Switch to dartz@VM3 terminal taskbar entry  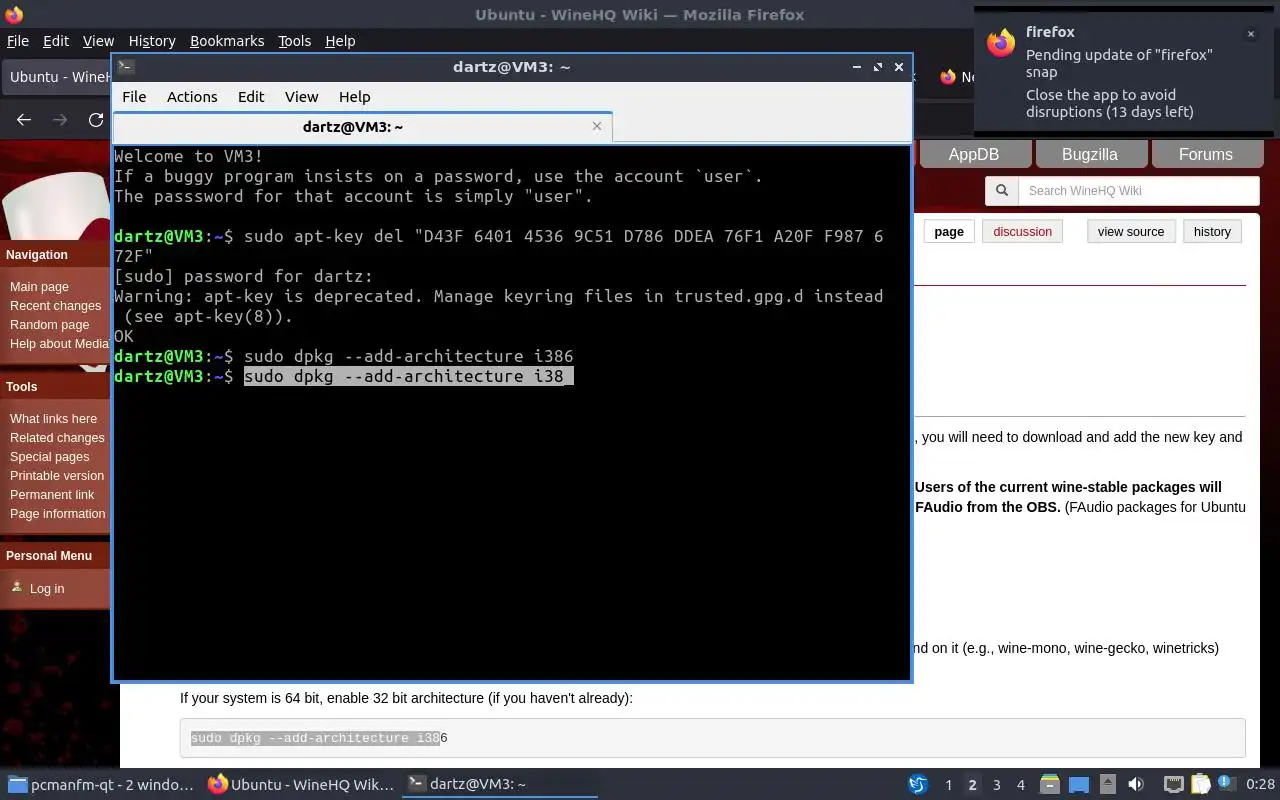click(x=501, y=785)
